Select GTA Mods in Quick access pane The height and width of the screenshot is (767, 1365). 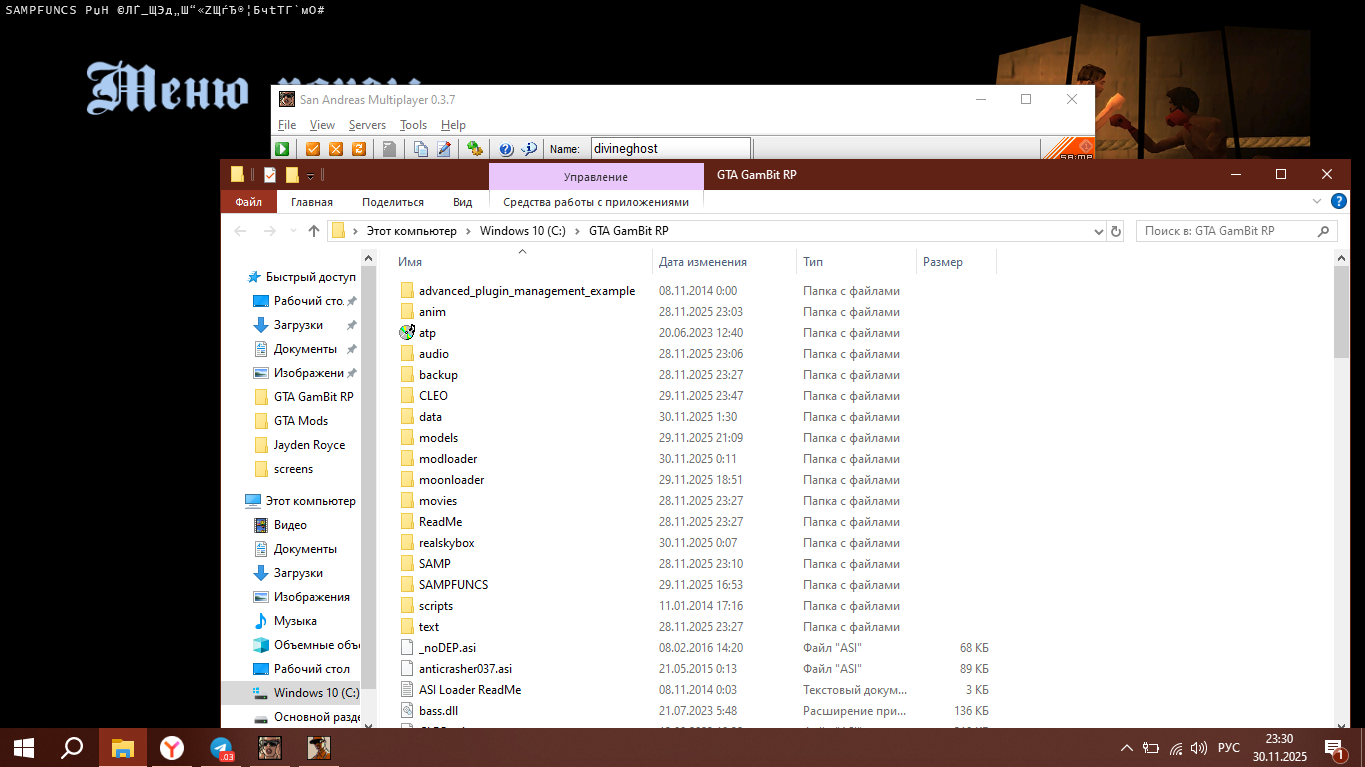300,421
